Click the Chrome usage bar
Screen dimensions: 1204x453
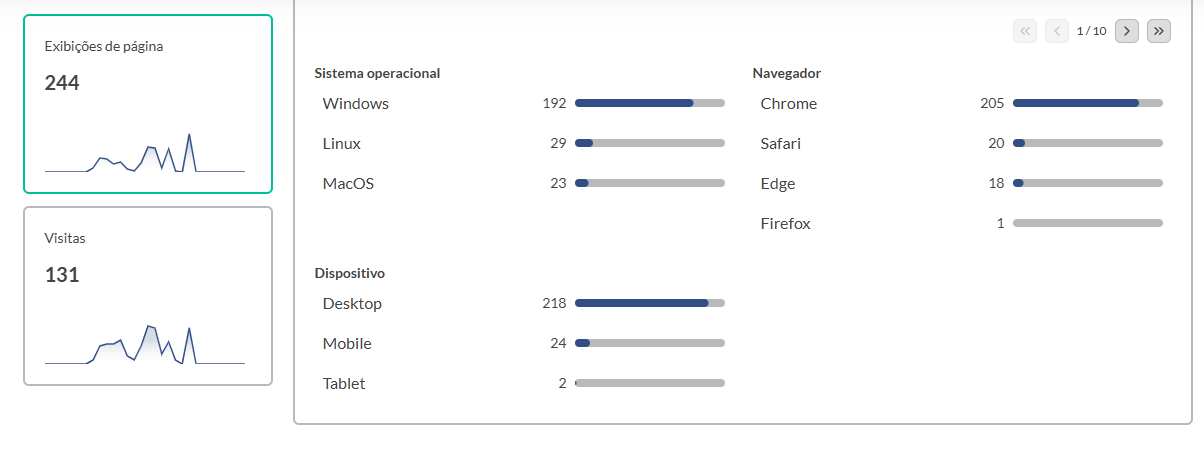point(1088,103)
